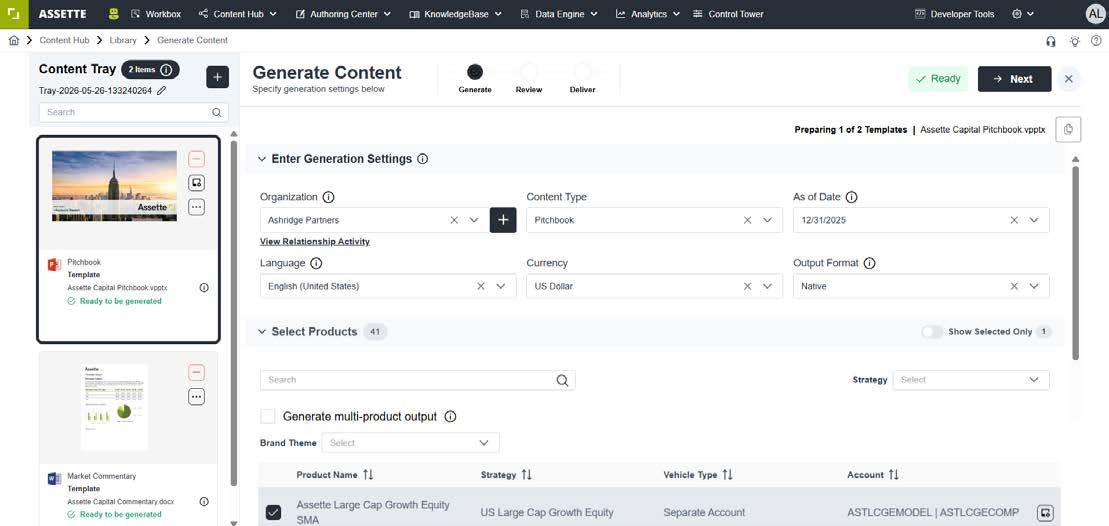Open the Content Type dropdown
The width and height of the screenshot is (1109, 526).
tap(767, 220)
